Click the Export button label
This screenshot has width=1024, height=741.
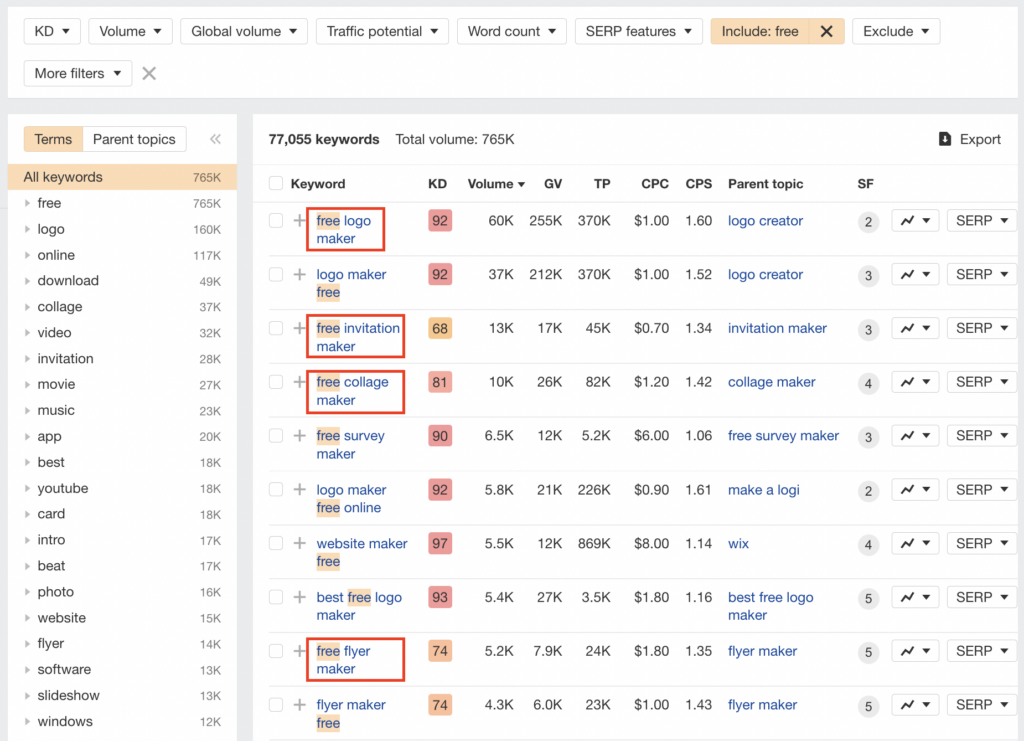tap(980, 139)
